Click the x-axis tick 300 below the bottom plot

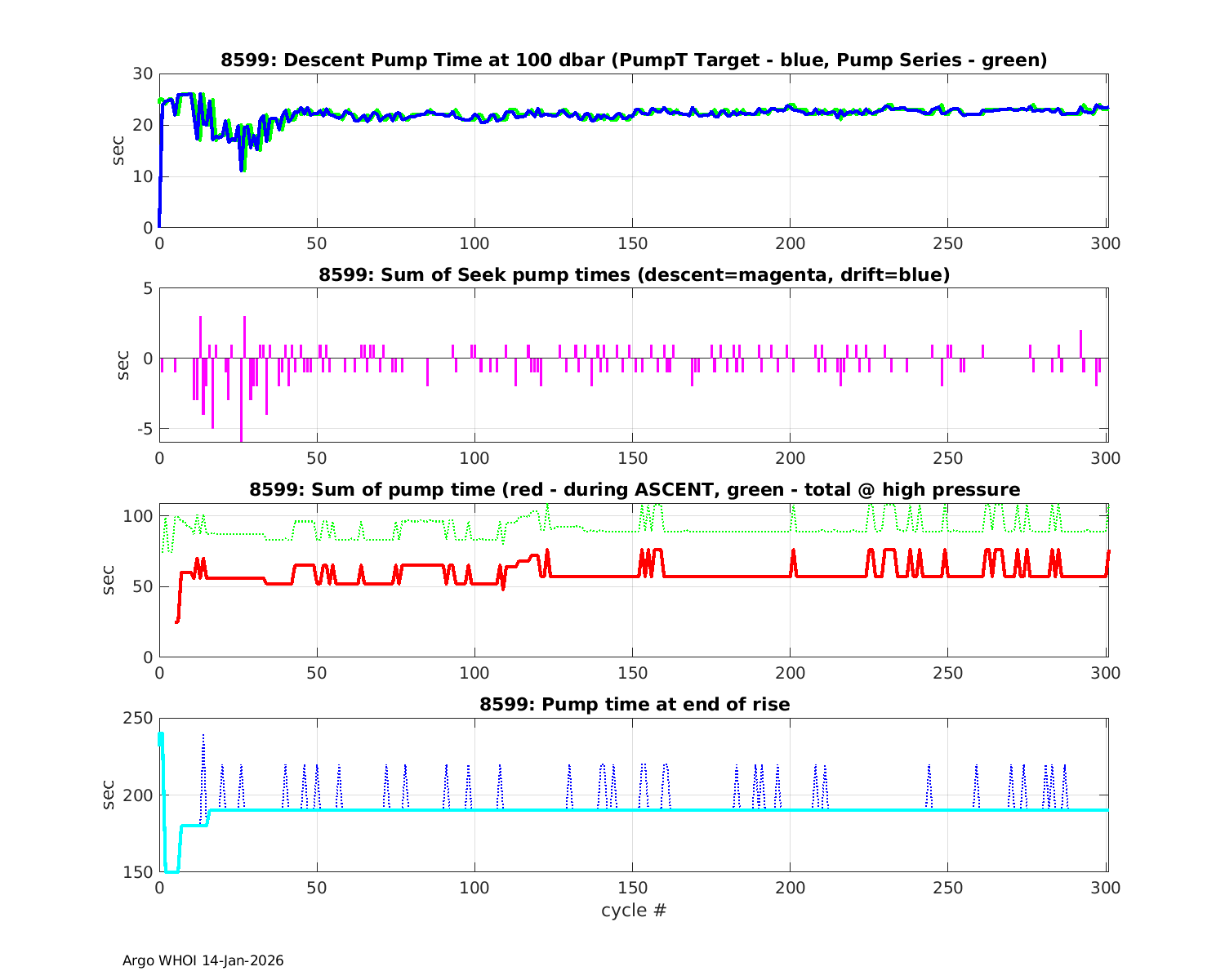(x=1106, y=888)
